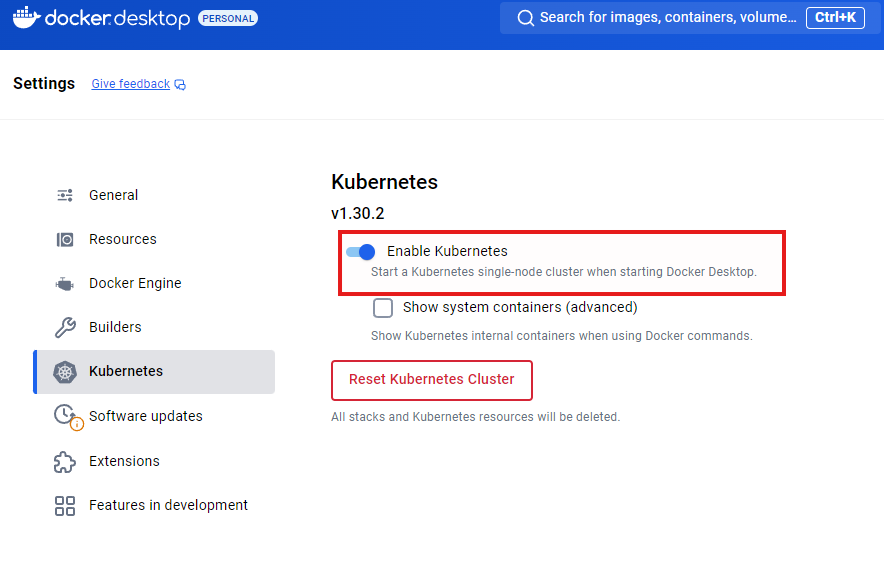Image resolution: width=884 pixels, height=572 pixels.
Task: Click the Docker Engine icon
Action: 65,284
